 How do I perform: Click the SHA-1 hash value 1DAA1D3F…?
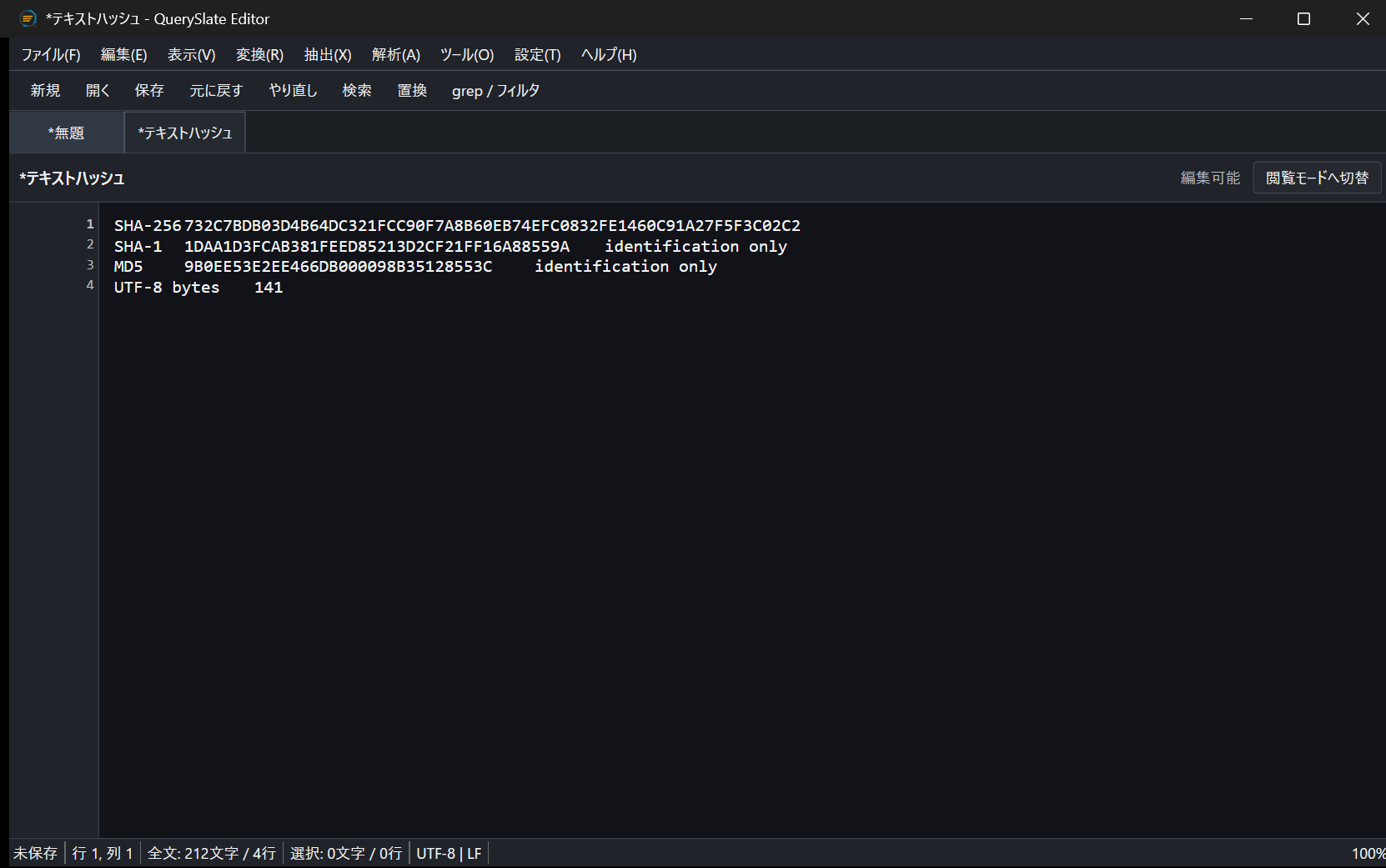pos(377,247)
